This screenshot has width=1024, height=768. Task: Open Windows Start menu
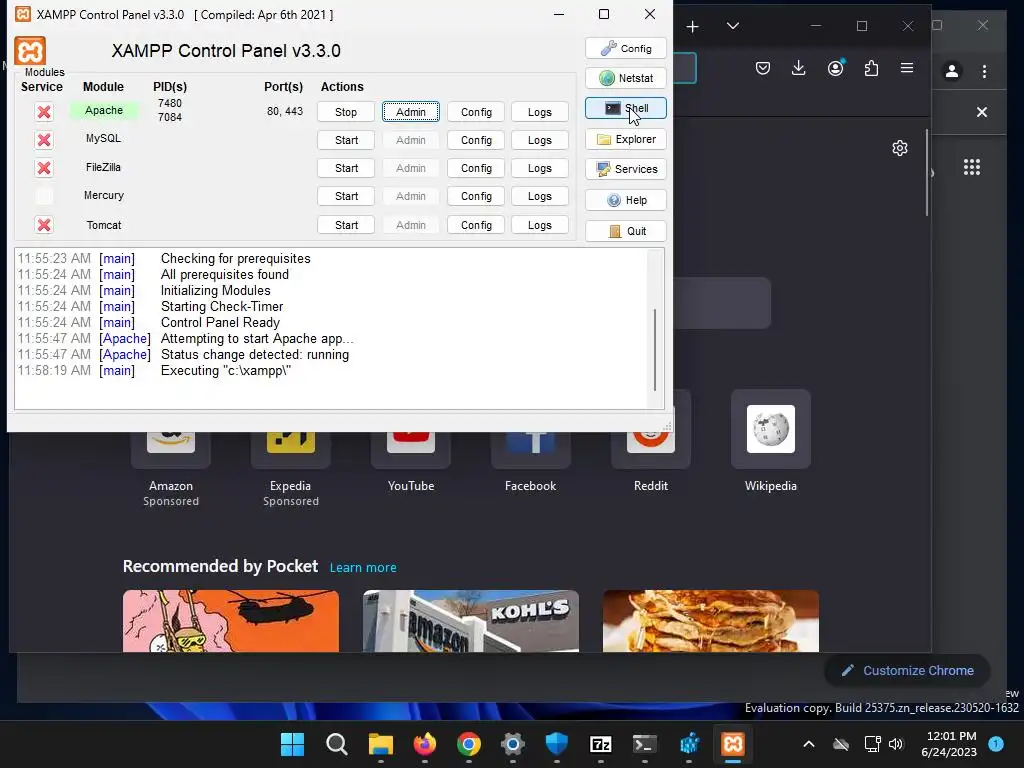[x=293, y=744]
